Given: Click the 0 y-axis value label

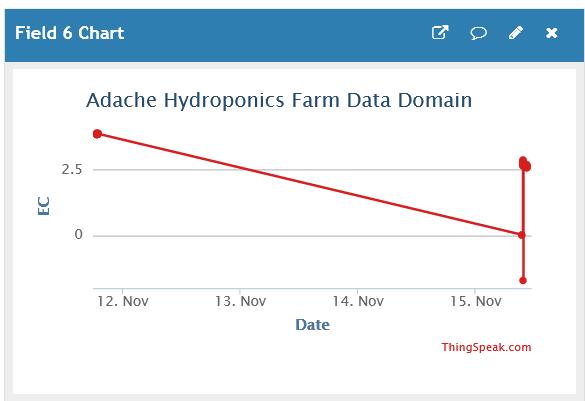Looking at the screenshot, I should pyautogui.click(x=78, y=235).
